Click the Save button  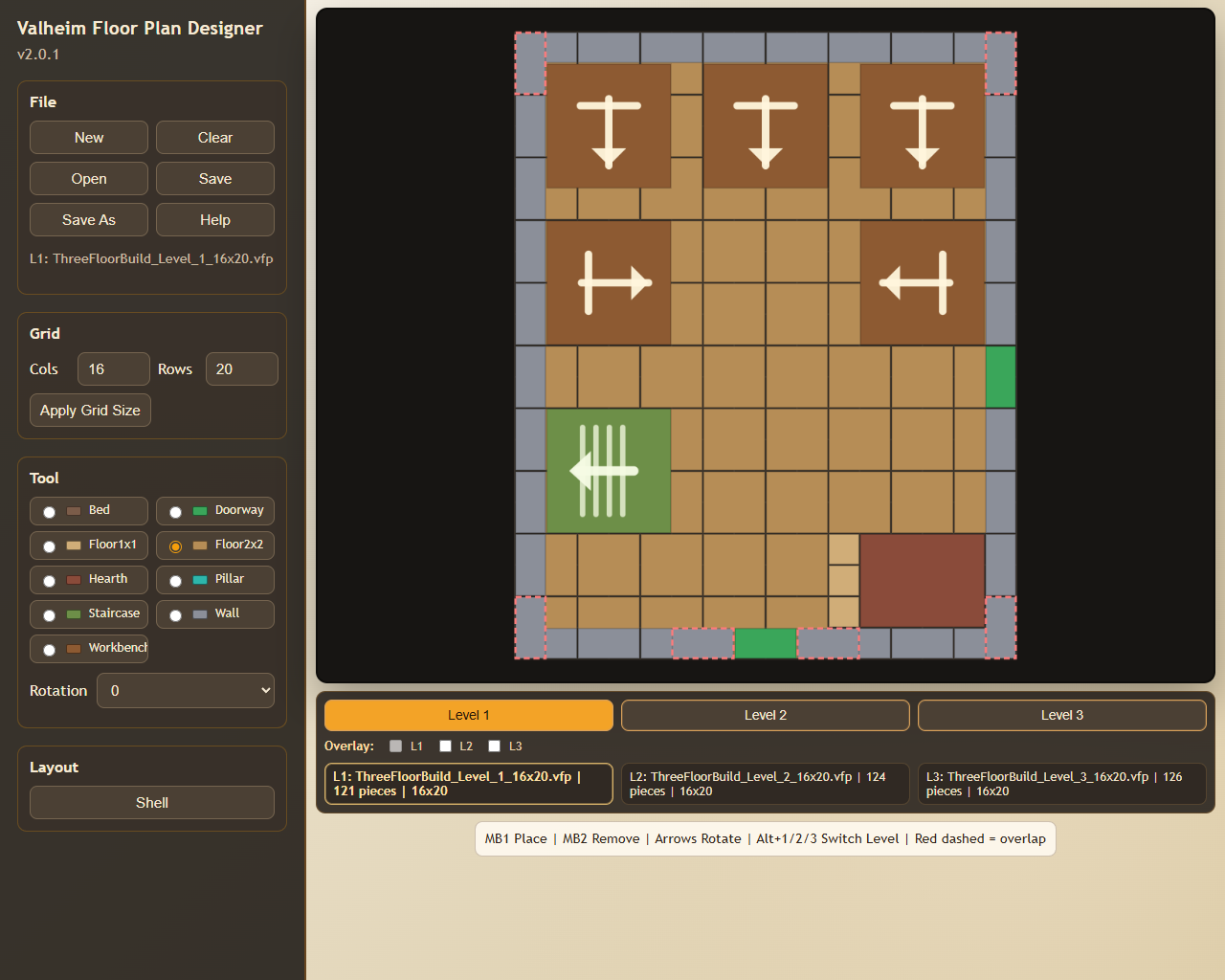(x=215, y=179)
